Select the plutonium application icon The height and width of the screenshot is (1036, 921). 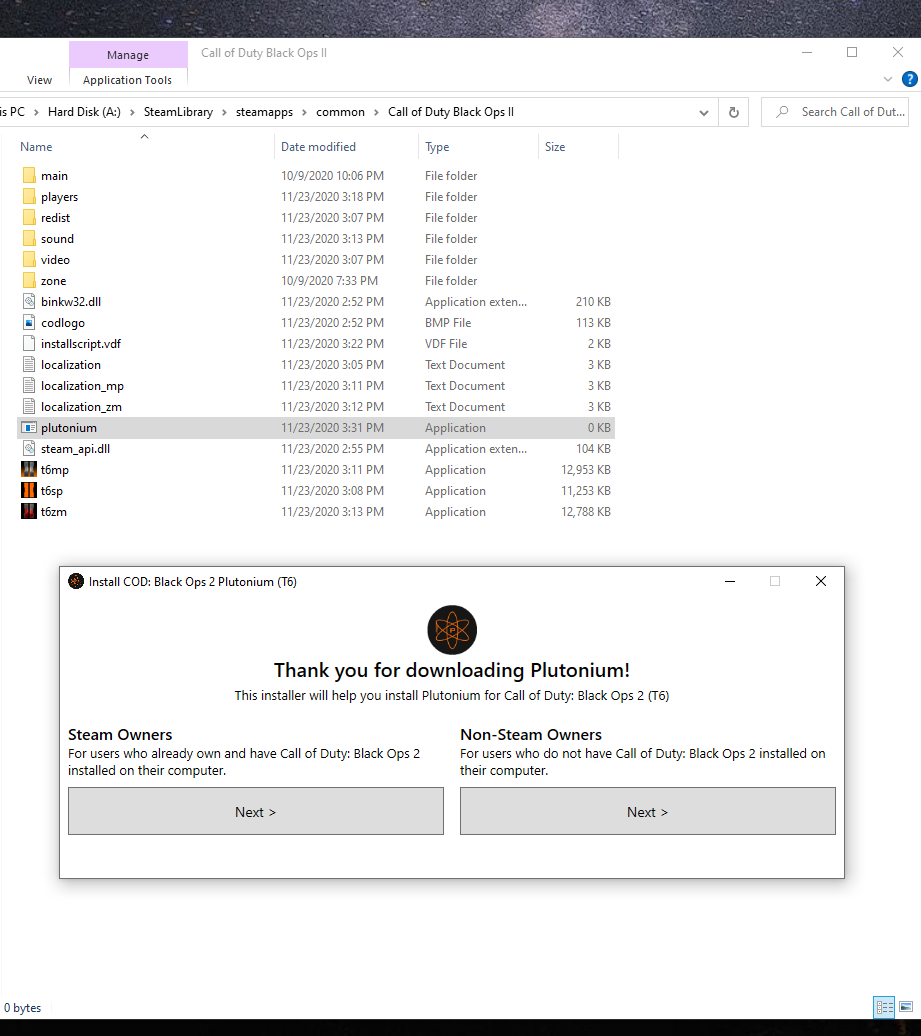[29, 428]
